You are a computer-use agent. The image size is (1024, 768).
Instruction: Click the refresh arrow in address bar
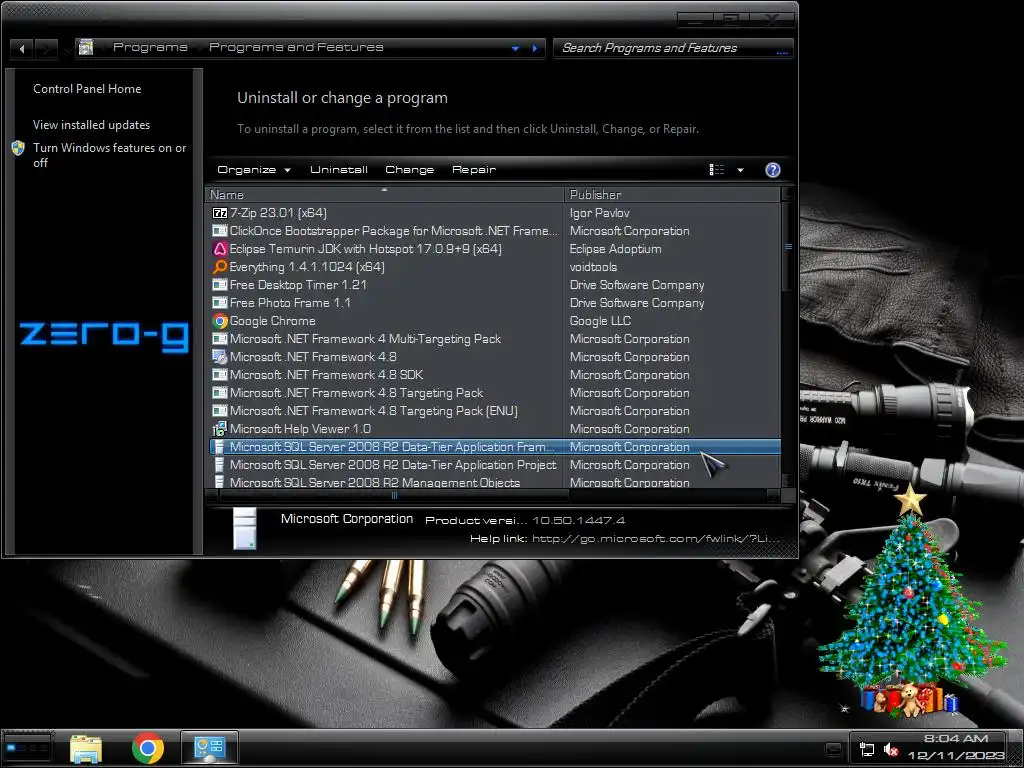[535, 48]
